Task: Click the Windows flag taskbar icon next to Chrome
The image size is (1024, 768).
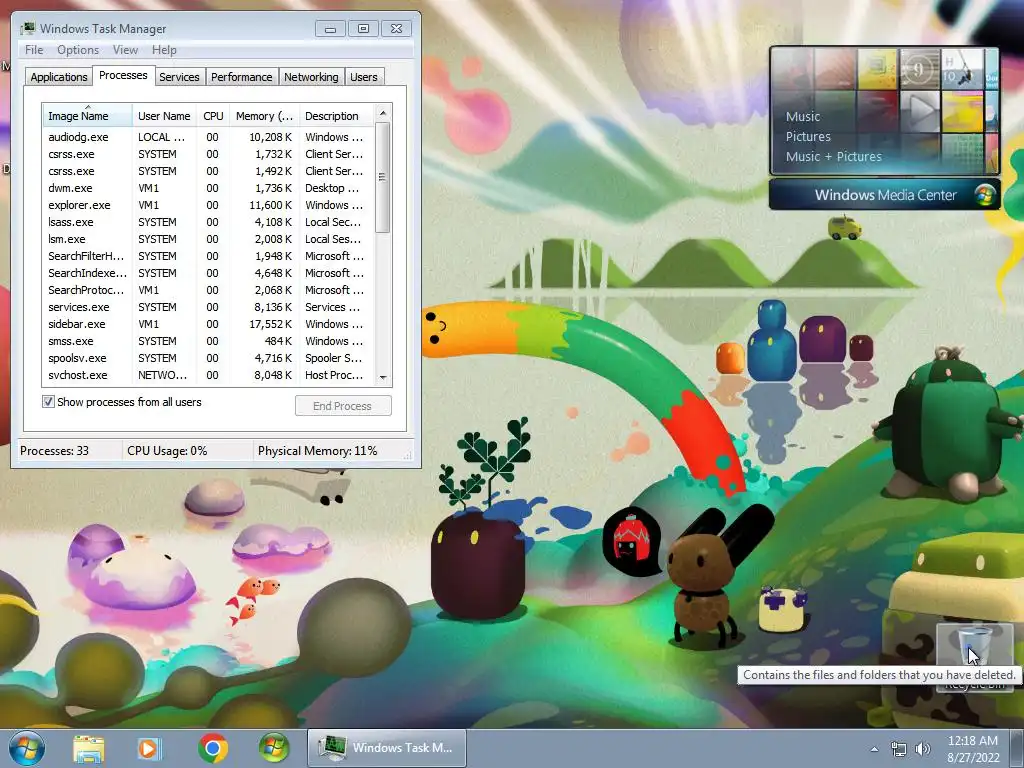Action: [274, 748]
